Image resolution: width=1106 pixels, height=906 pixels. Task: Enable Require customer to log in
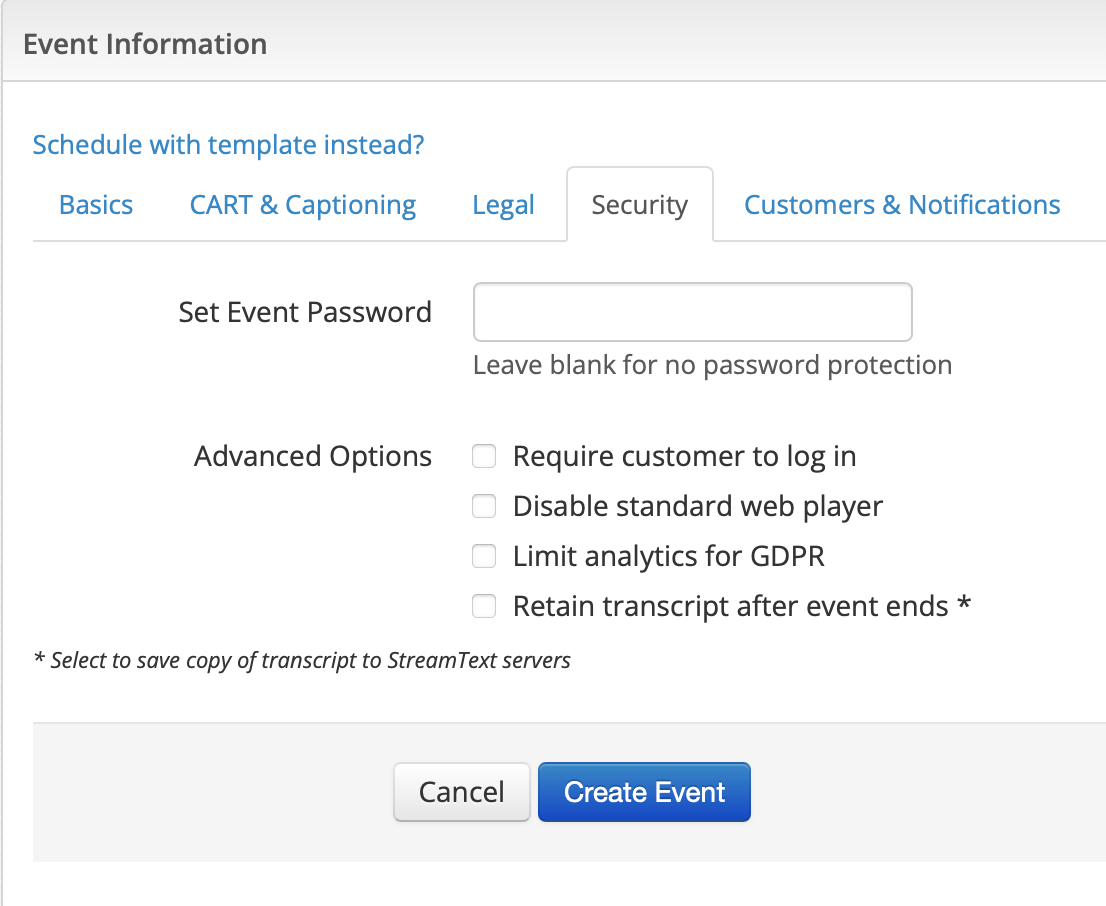coord(484,456)
